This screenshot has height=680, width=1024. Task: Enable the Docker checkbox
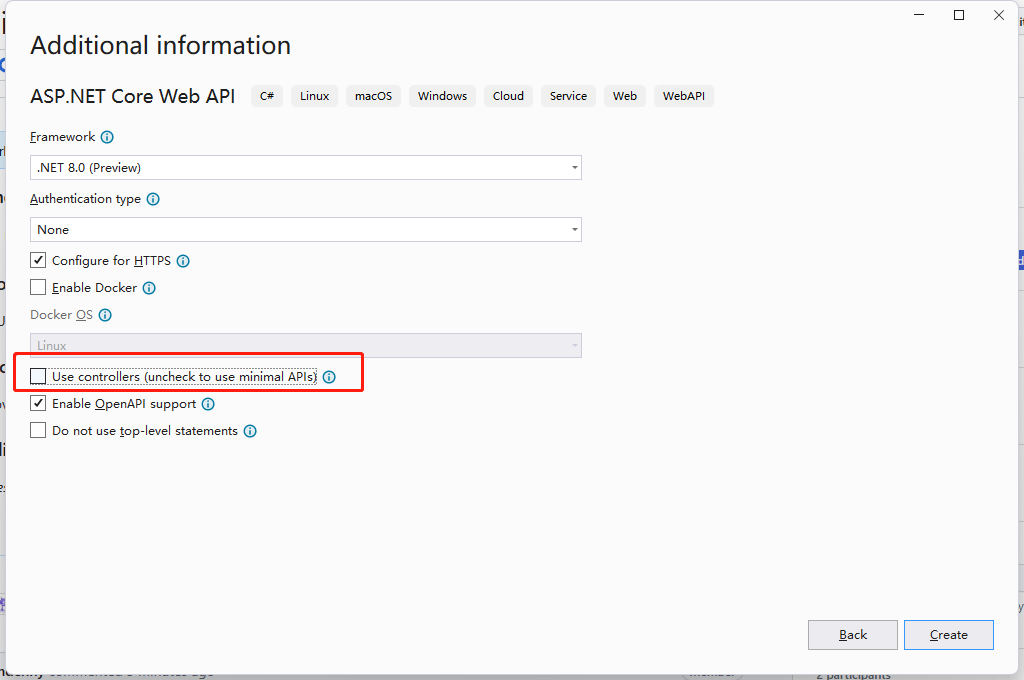tap(37, 288)
